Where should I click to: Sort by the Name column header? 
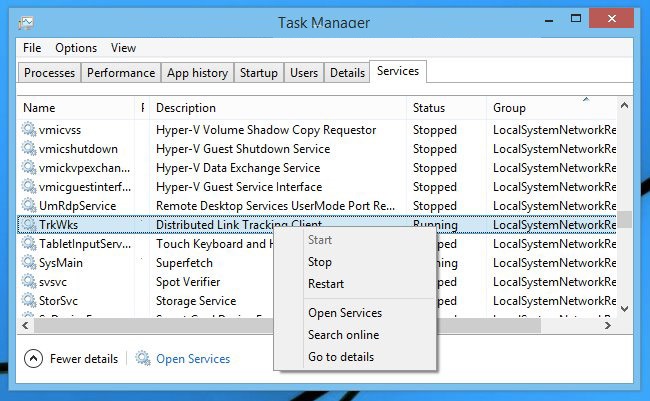(76, 108)
